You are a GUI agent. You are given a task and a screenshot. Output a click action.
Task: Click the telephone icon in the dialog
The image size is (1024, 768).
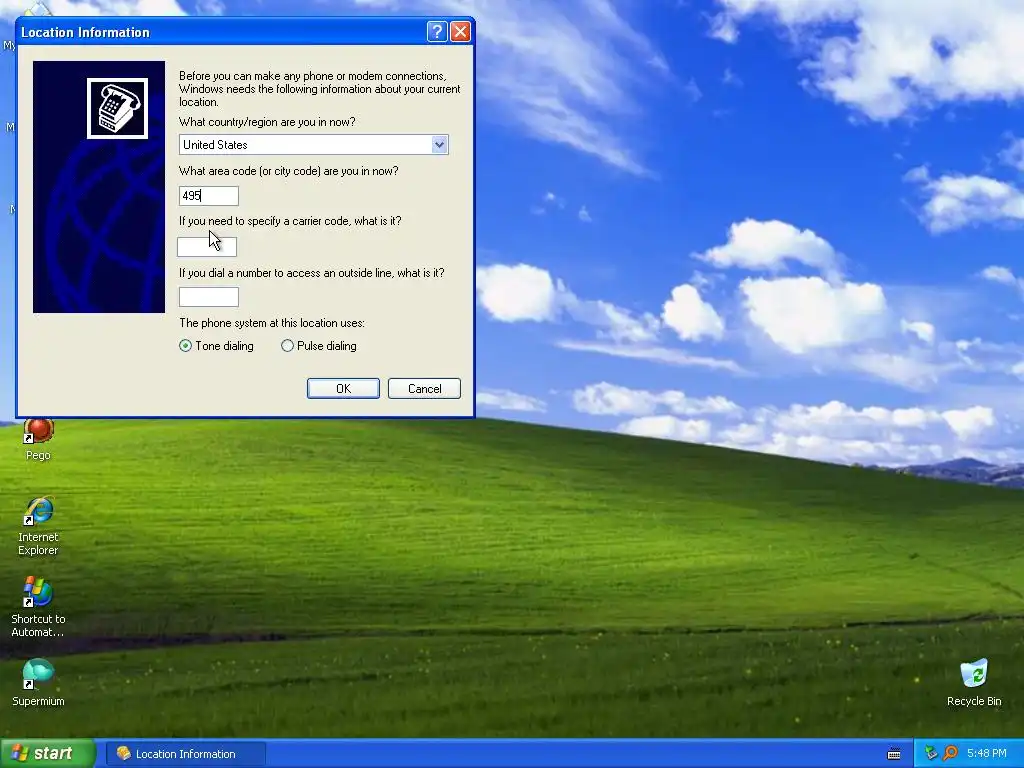coord(118,108)
